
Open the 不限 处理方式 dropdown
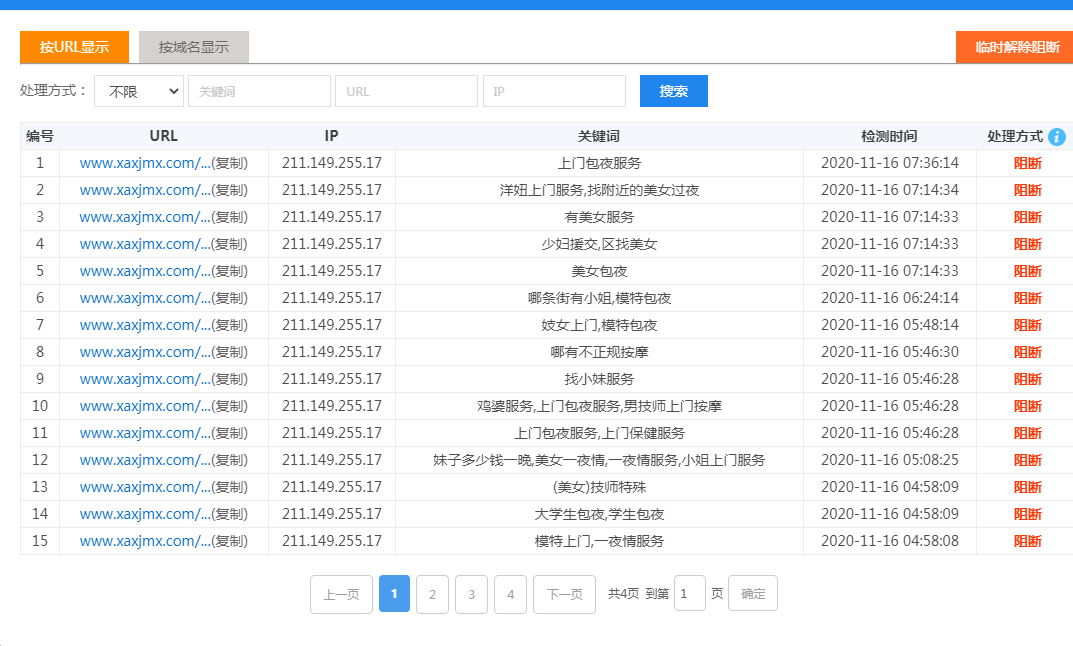(x=138, y=90)
